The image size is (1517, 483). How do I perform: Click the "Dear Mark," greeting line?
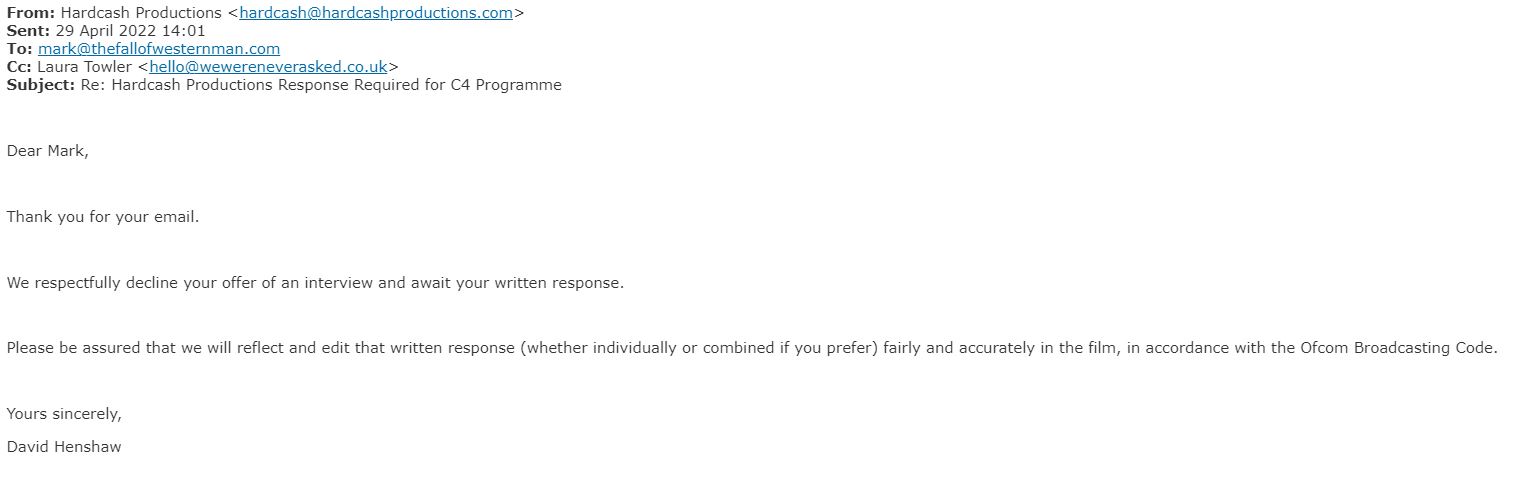pyautogui.click(x=47, y=151)
